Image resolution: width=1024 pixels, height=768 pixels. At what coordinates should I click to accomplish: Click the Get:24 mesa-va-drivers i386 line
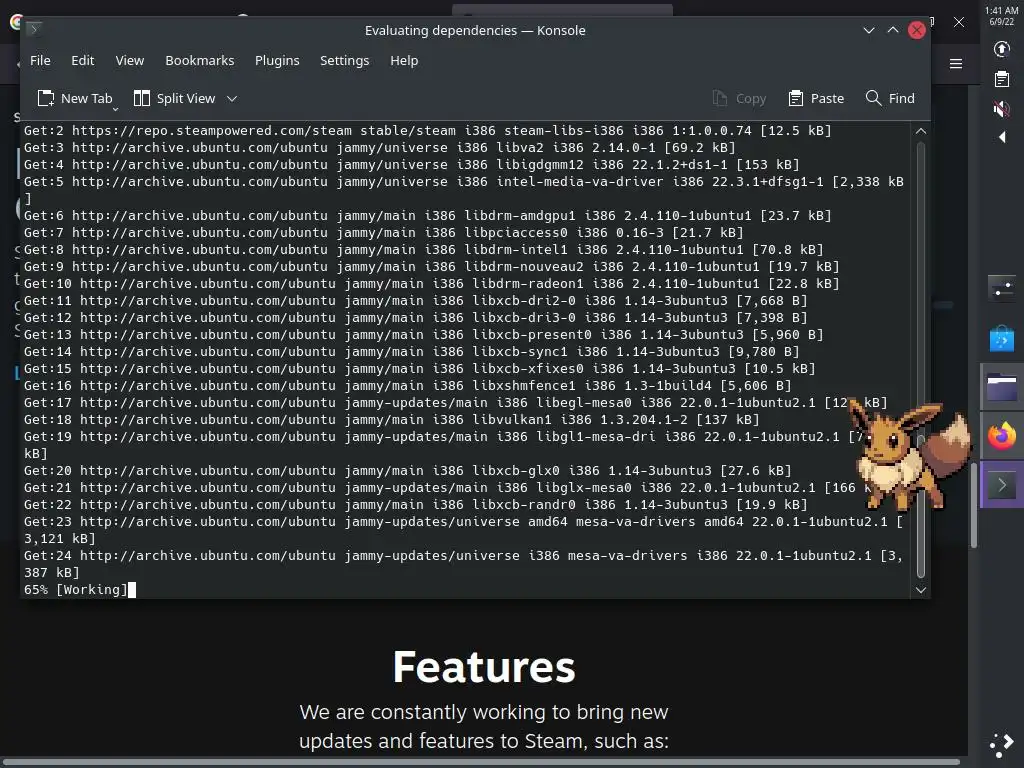coord(464,564)
